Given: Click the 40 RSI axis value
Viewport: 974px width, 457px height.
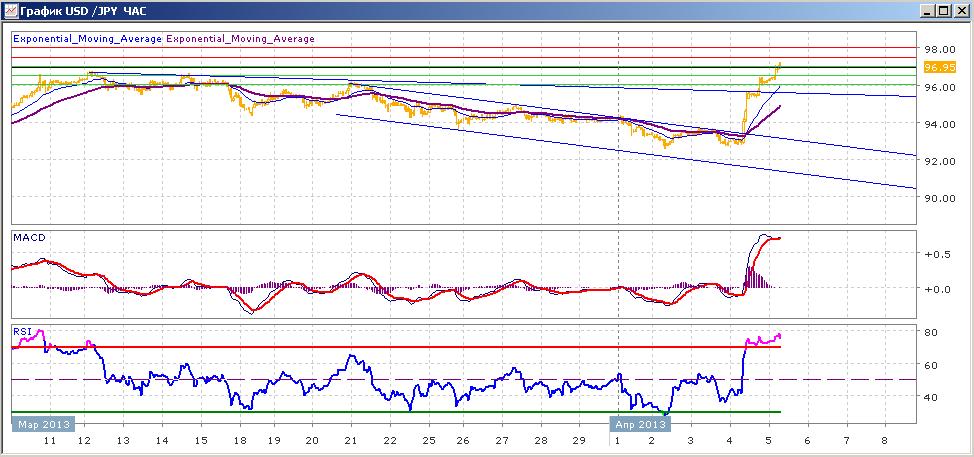Looking at the screenshot, I should pos(931,397).
